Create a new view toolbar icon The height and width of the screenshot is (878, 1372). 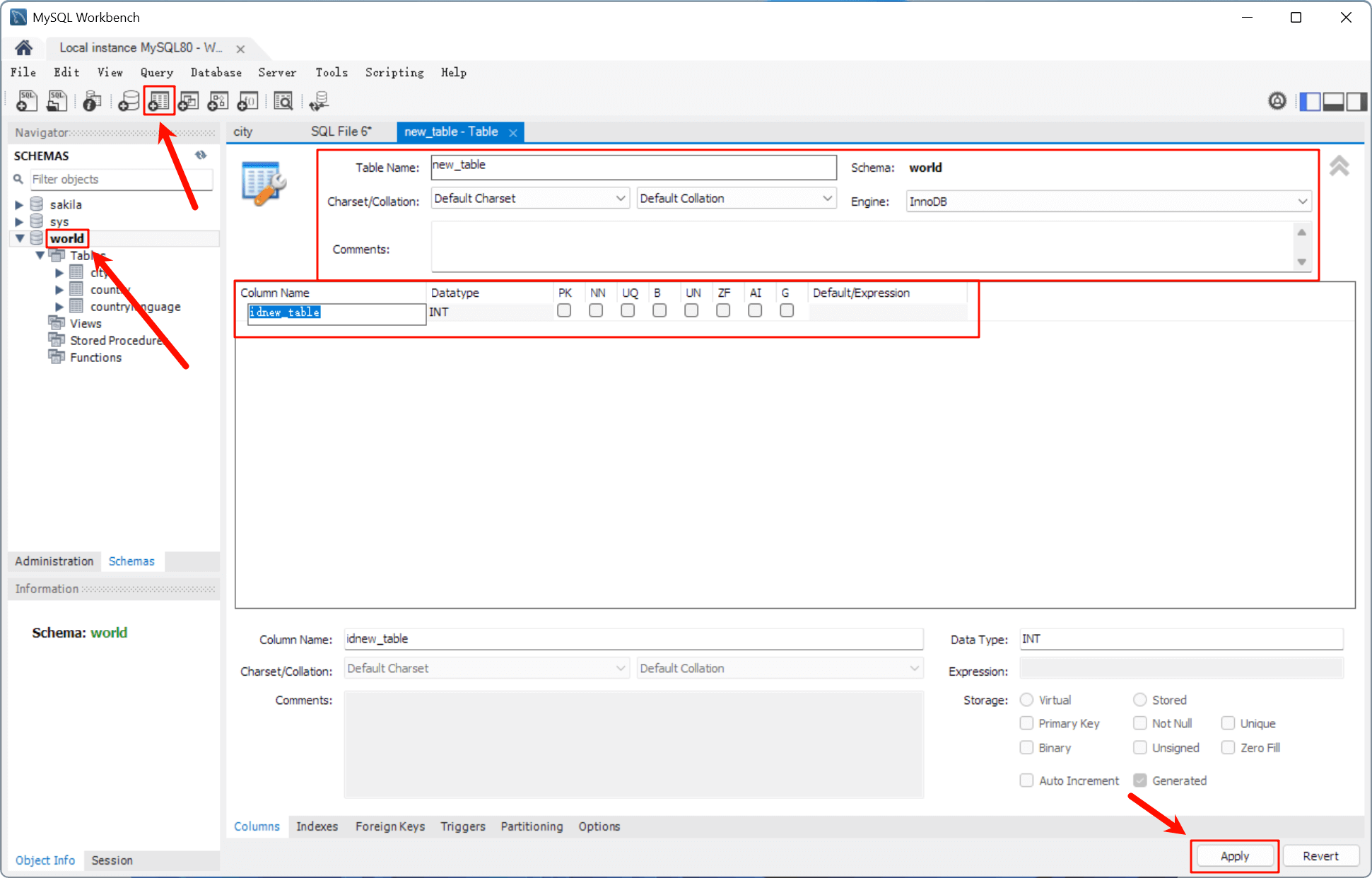pyautogui.click(x=188, y=101)
